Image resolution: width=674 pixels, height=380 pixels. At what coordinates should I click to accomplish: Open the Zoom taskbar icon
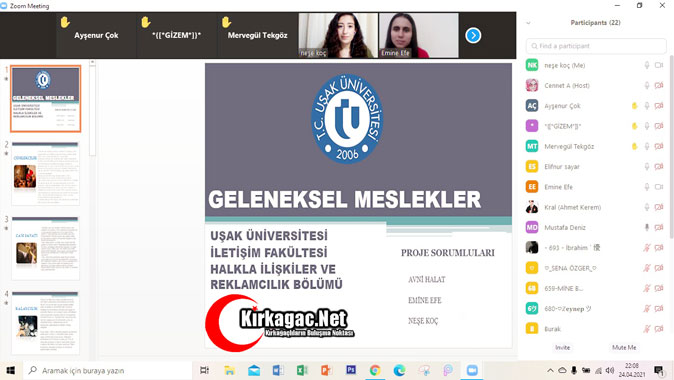472,370
